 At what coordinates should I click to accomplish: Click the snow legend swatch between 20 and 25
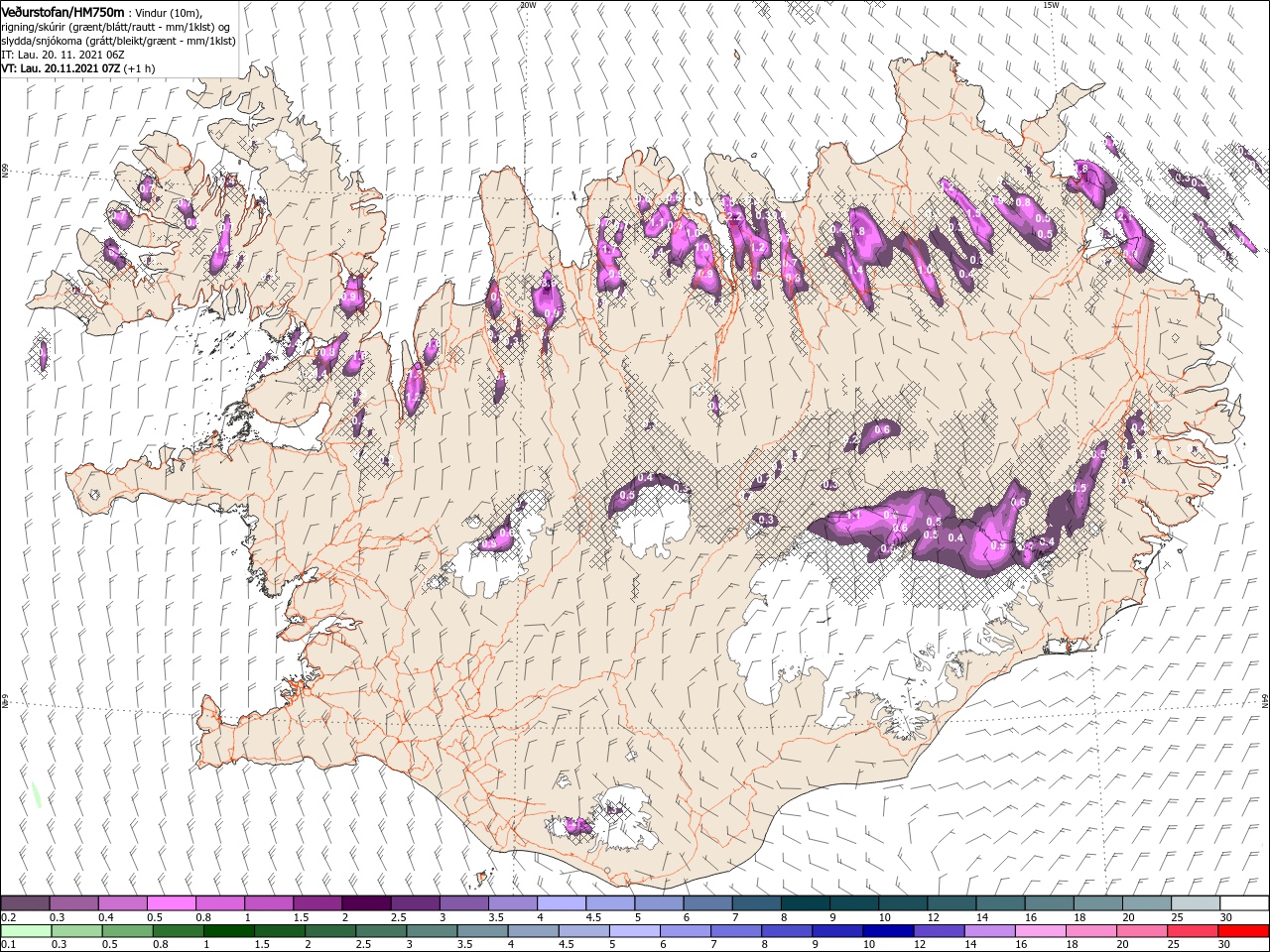(1145, 903)
